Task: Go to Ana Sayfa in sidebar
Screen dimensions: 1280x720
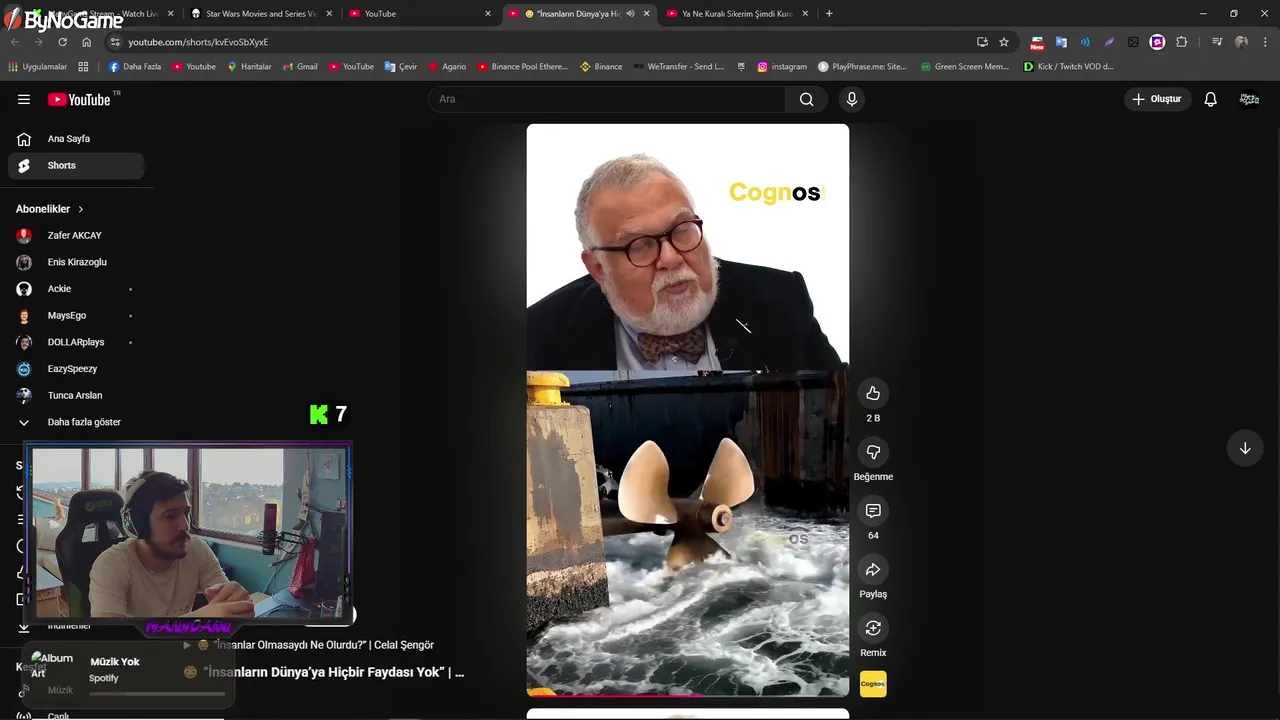Action: 76,139
